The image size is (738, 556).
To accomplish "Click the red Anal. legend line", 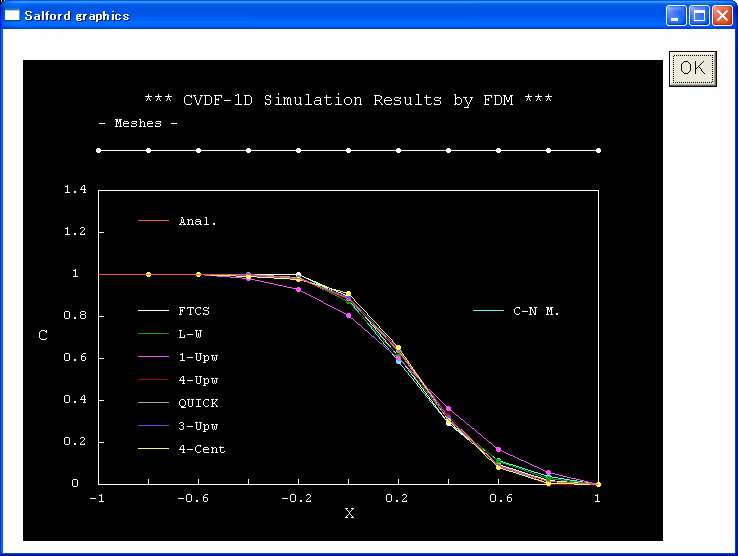I will [153, 221].
